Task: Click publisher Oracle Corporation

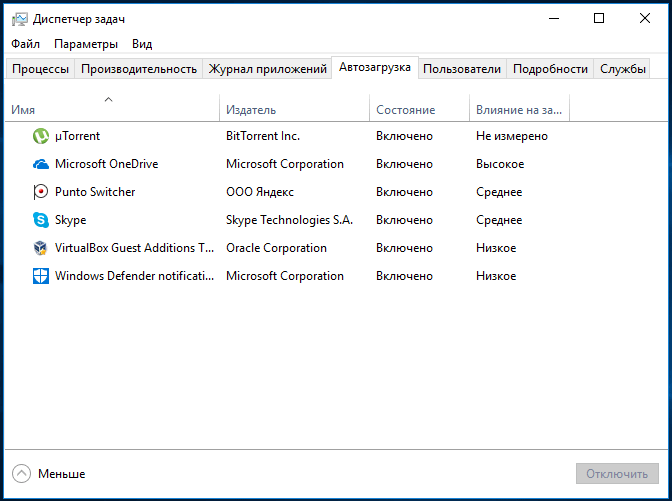Action: click(x=276, y=248)
